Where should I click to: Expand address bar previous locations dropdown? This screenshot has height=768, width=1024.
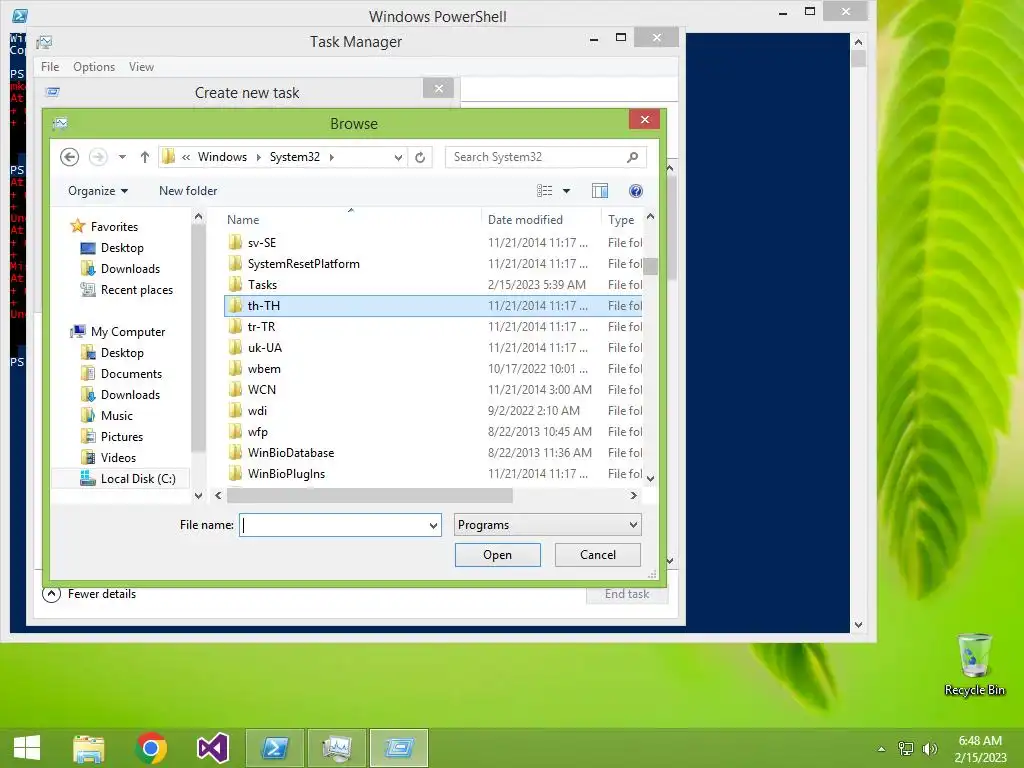tap(398, 157)
